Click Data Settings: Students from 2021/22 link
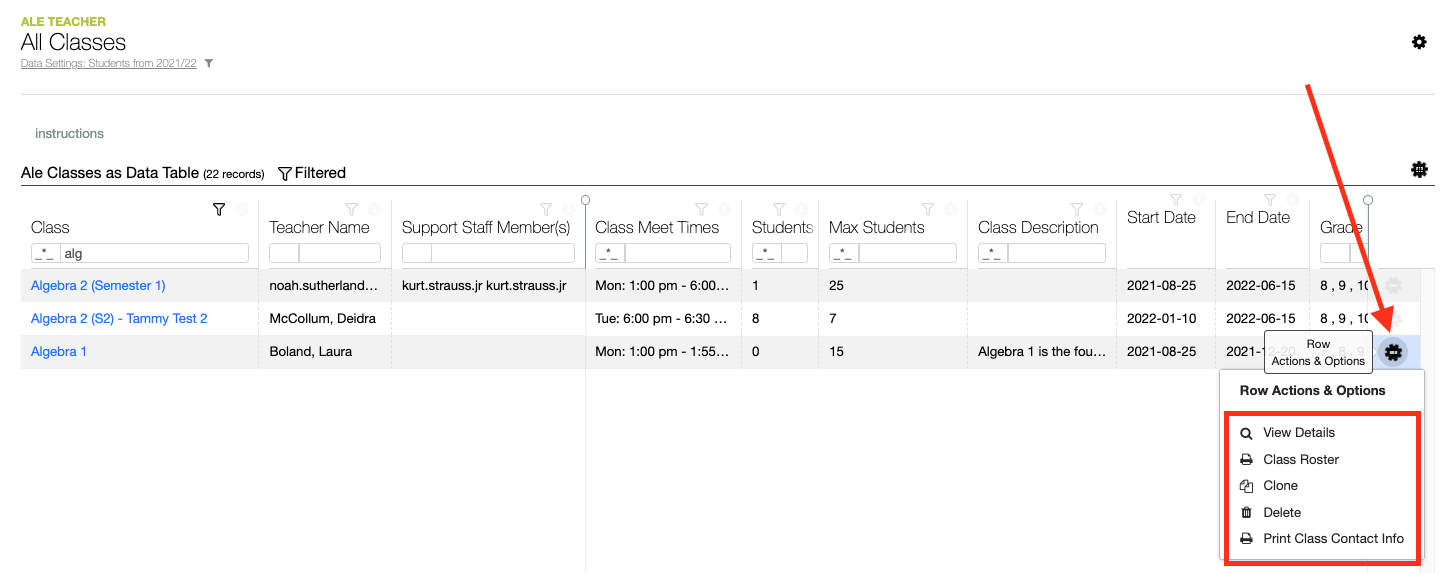 pyautogui.click(x=109, y=63)
